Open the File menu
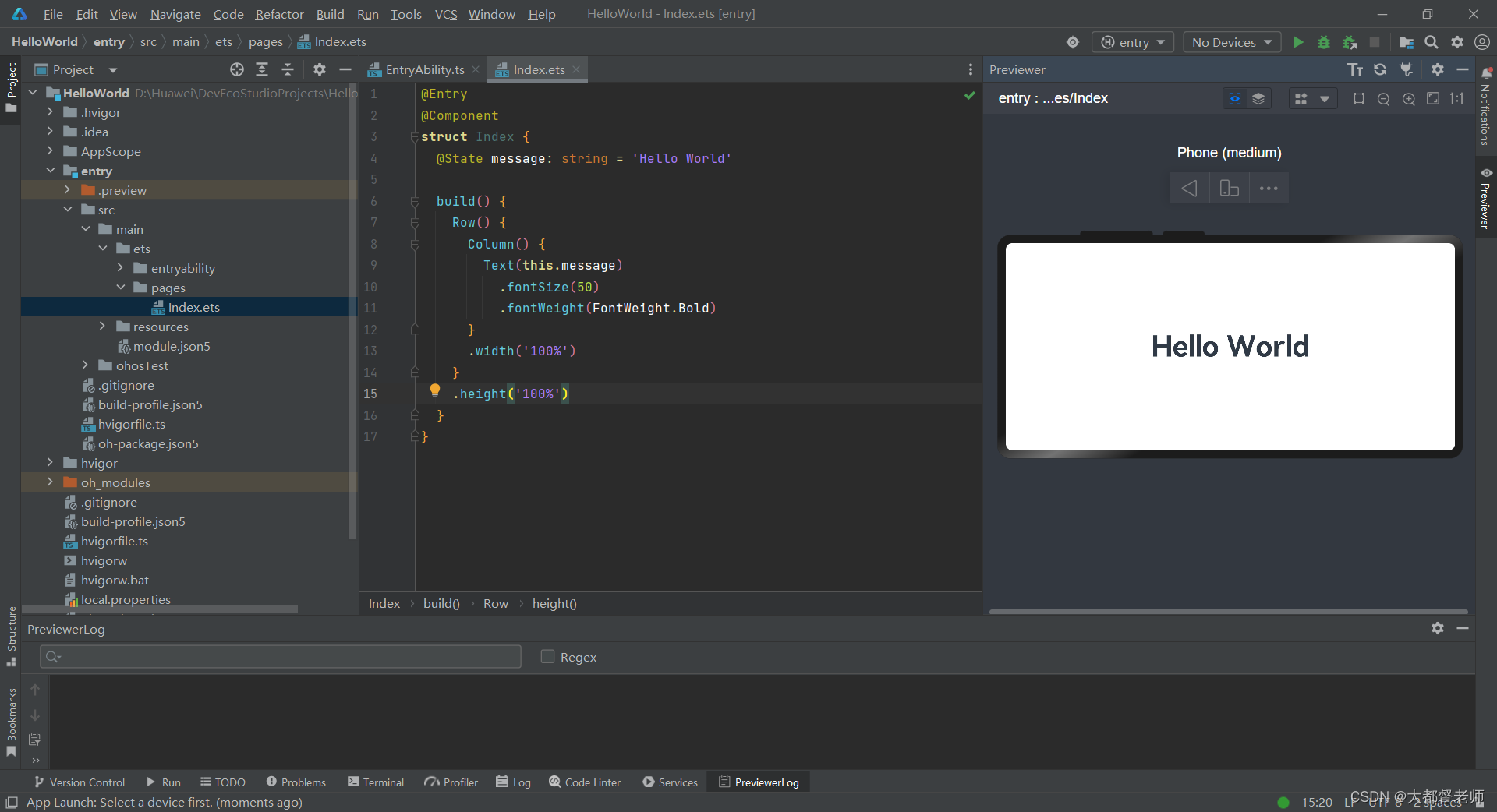The image size is (1497, 812). [x=53, y=14]
